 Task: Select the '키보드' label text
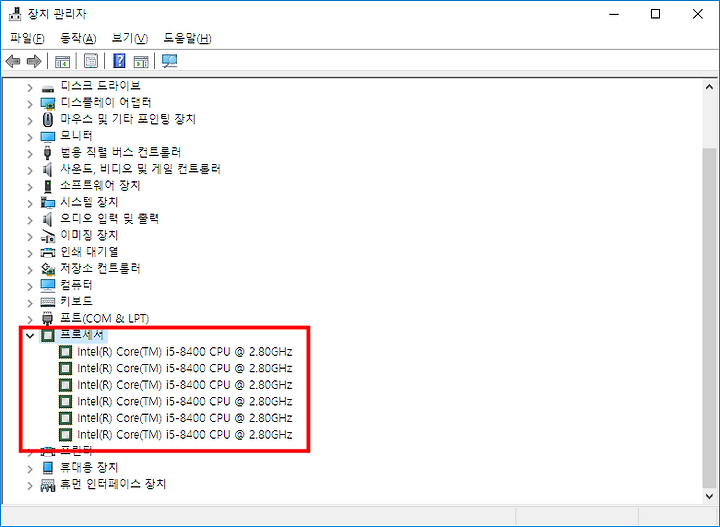coord(77,301)
